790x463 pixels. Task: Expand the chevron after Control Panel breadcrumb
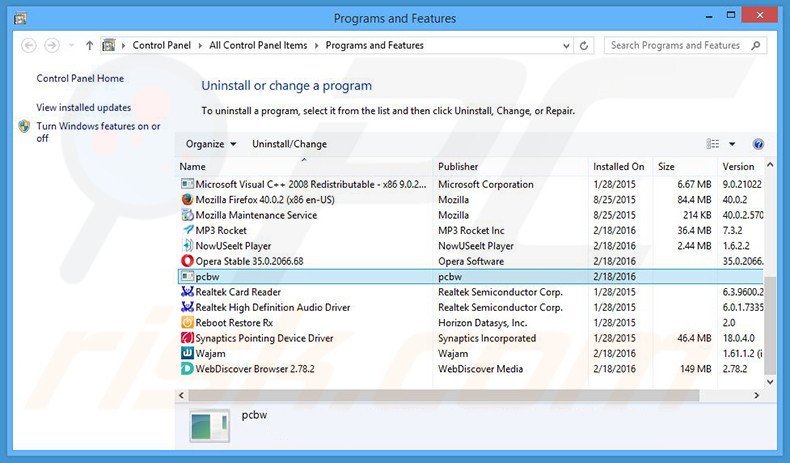point(200,45)
